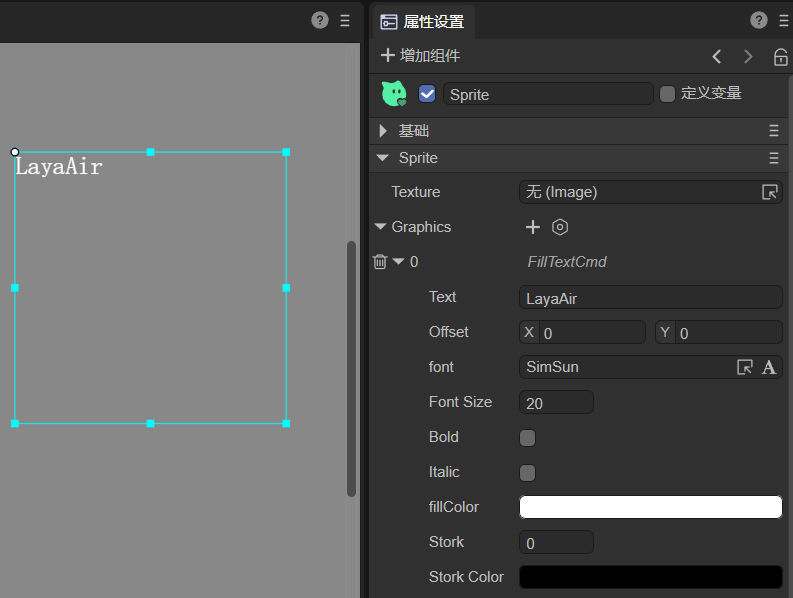Click the right-middle resize handle of the sprite

point(286,288)
